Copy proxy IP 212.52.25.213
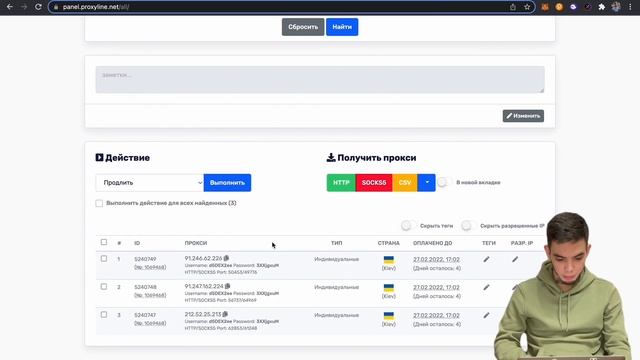The image size is (640, 360). coord(225,314)
